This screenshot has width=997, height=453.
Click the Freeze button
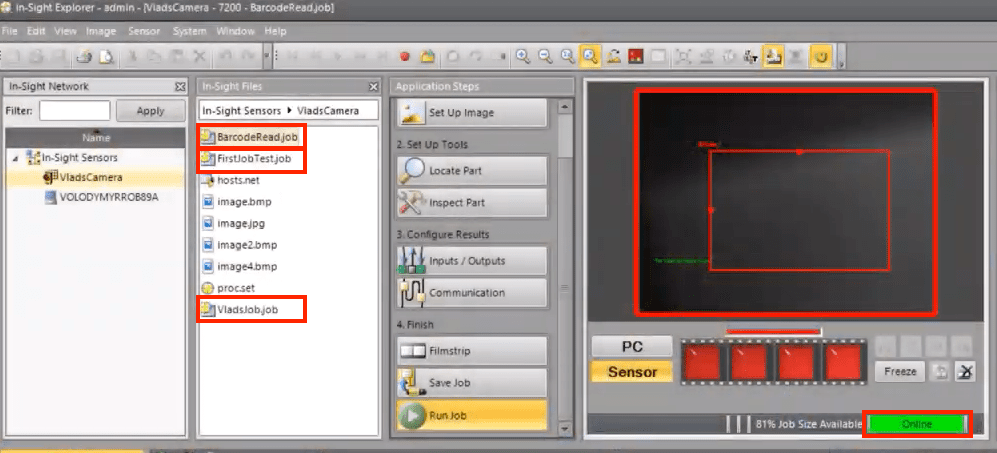[900, 372]
